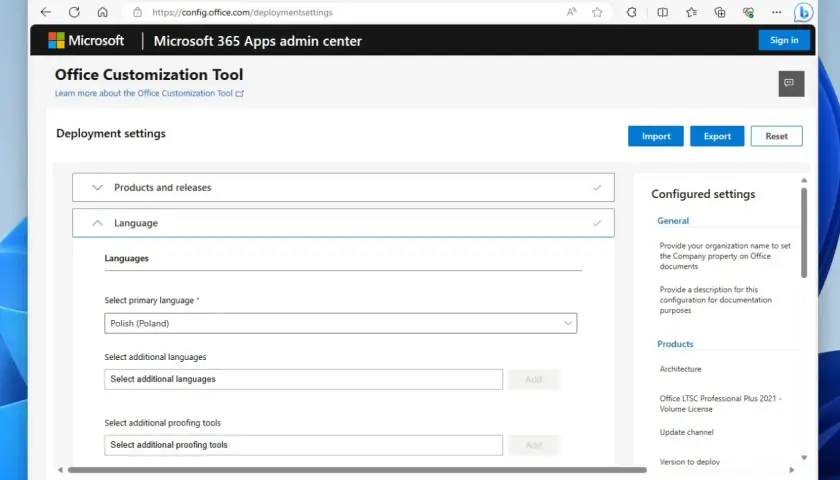Viewport: 840px width, 480px height.
Task: Click the Configured settings vertical scrollbar
Action: 804,232
